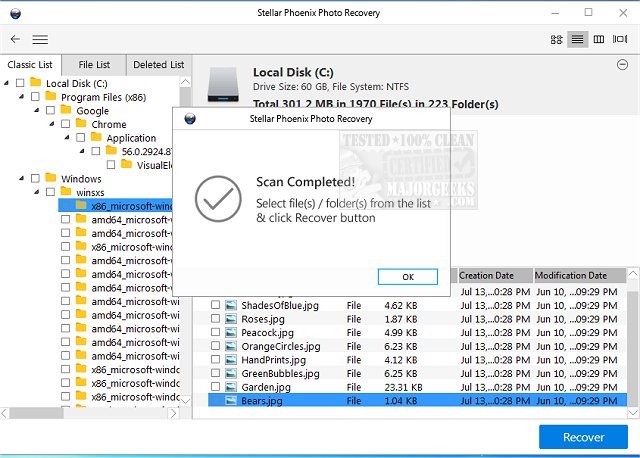Image resolution: width=640 pixels, height=458 pixels.
Task: Sort by Modification Date column header
Action: point(580,276)
